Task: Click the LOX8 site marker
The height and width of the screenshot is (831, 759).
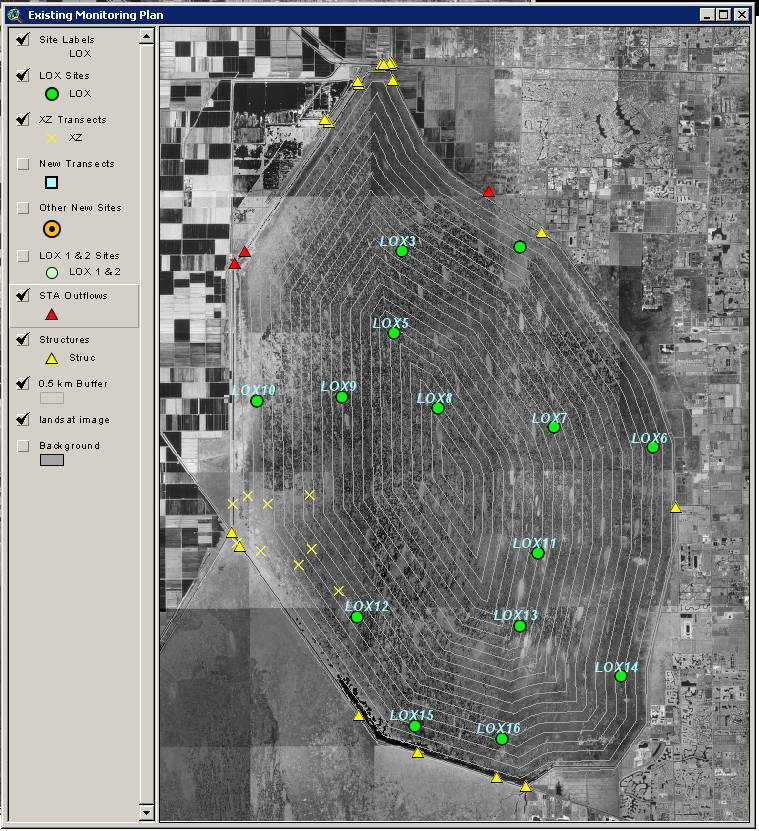Action: click(x=438, y=408)
